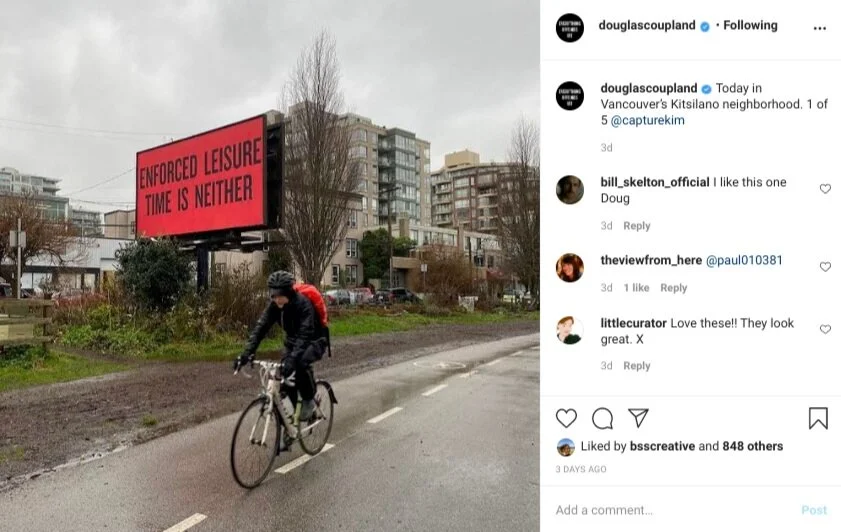Image resolution: width=841 pixels, height=532 pixels.
Task: Like theviewfrom_here's comment
Action: (825, 267)
